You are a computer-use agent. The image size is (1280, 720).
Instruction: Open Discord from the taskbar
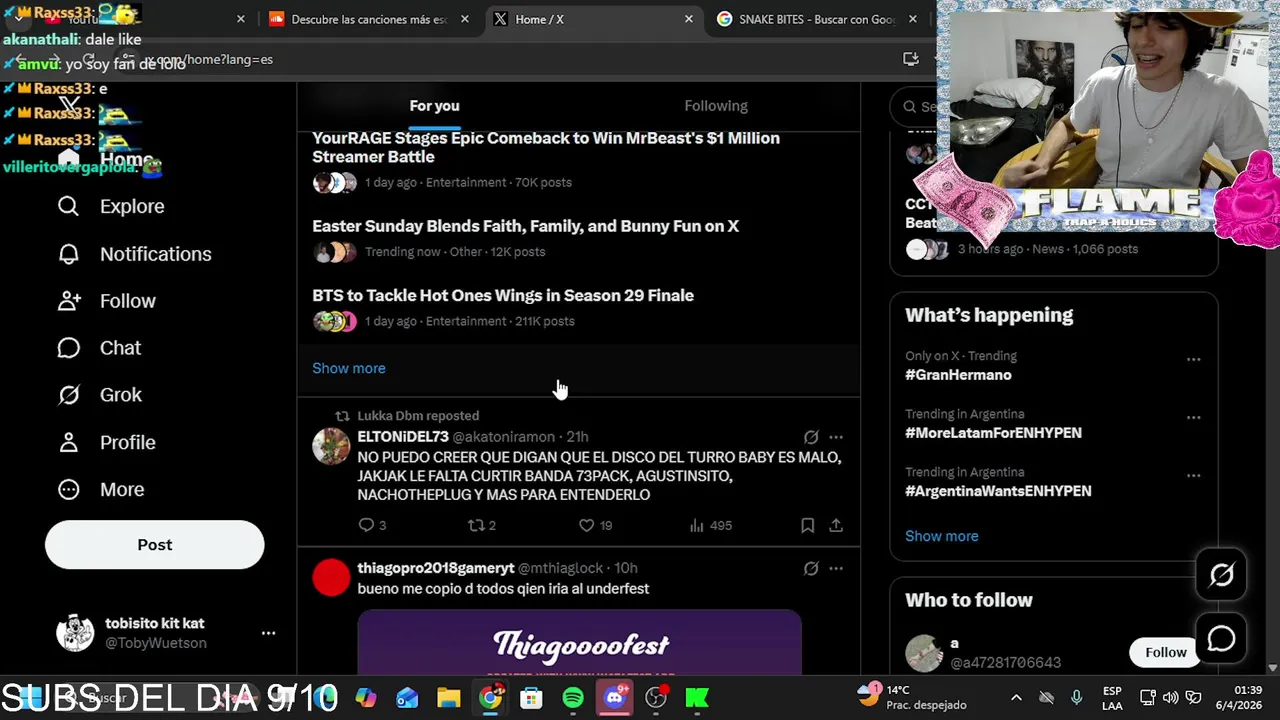(614, 698)
